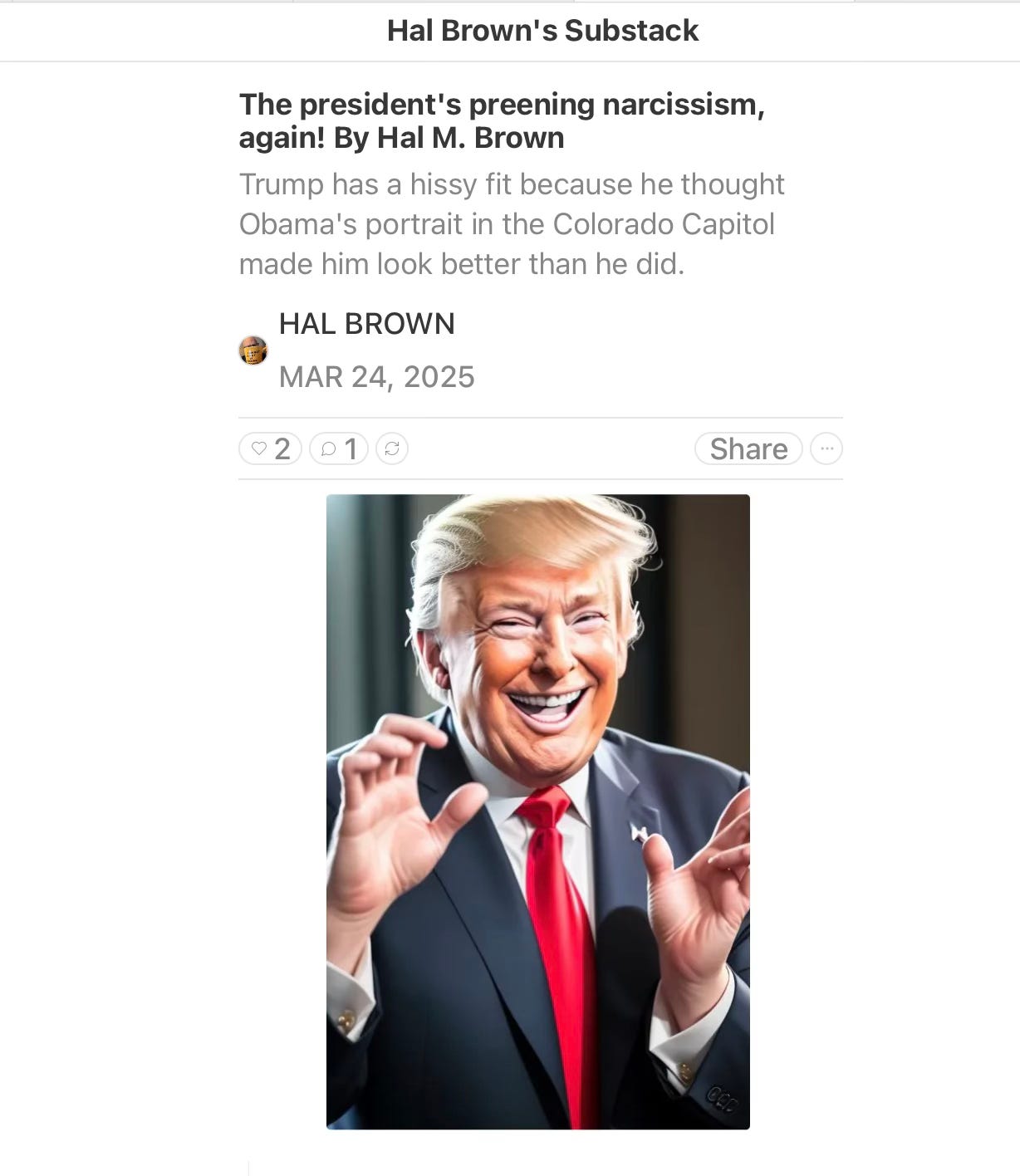
Task: Restack the post using circular arrows icon
Action: [392, 449]
